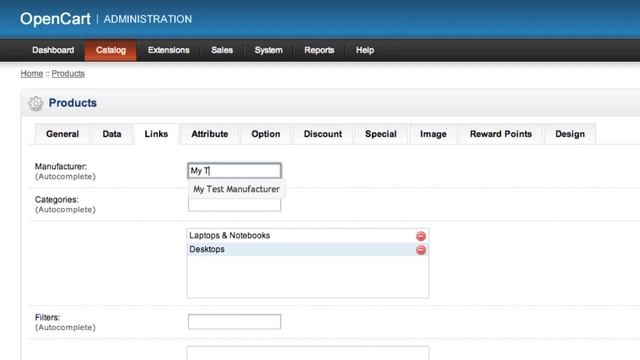The width and height of the screenshot is (640, 360).
Task: Switch to the Data tab
Action: click(112, 134)
